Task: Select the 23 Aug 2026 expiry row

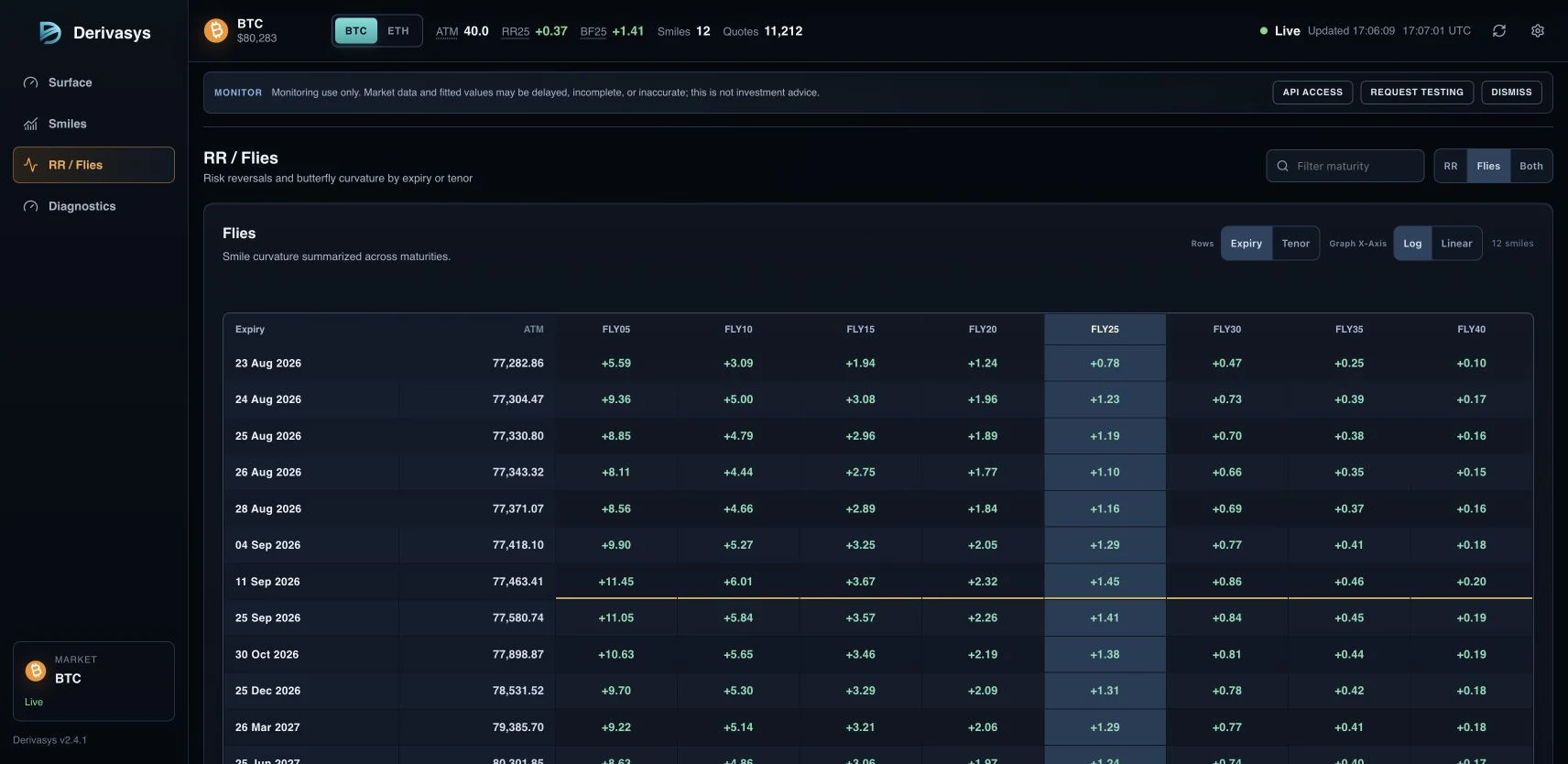Action: pos(877,363)
